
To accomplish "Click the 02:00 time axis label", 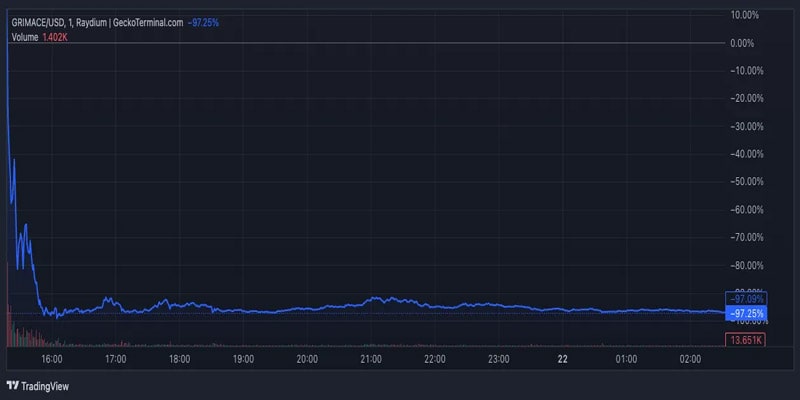I will 690,359.
